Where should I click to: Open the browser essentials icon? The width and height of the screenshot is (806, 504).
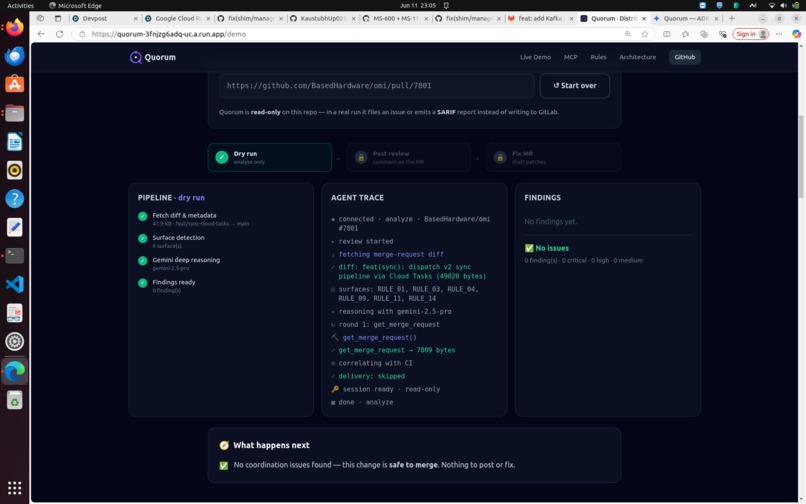pyautogui.click(x=722, y=34)
